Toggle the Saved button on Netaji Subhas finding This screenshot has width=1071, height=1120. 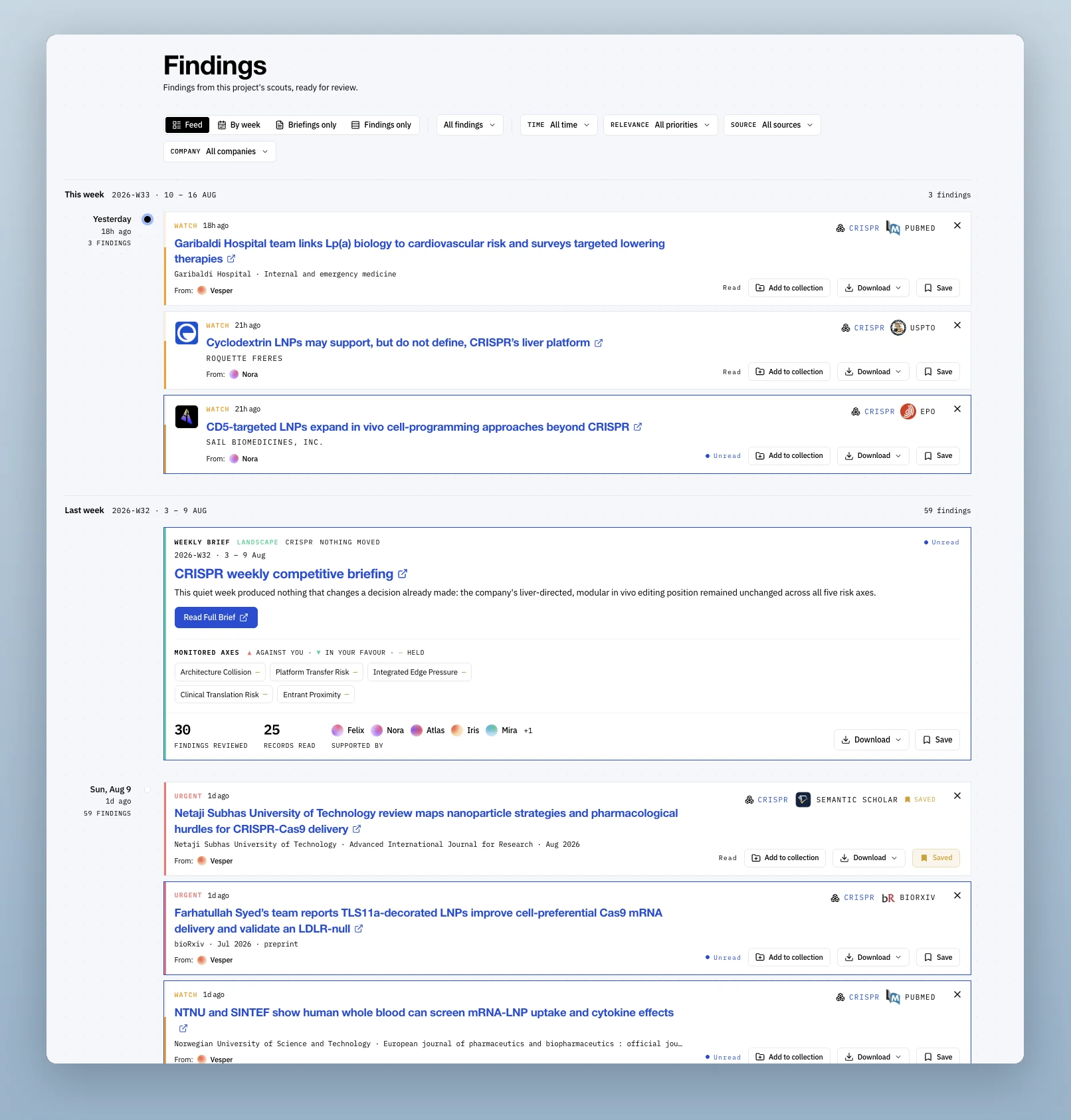(935, 858)
